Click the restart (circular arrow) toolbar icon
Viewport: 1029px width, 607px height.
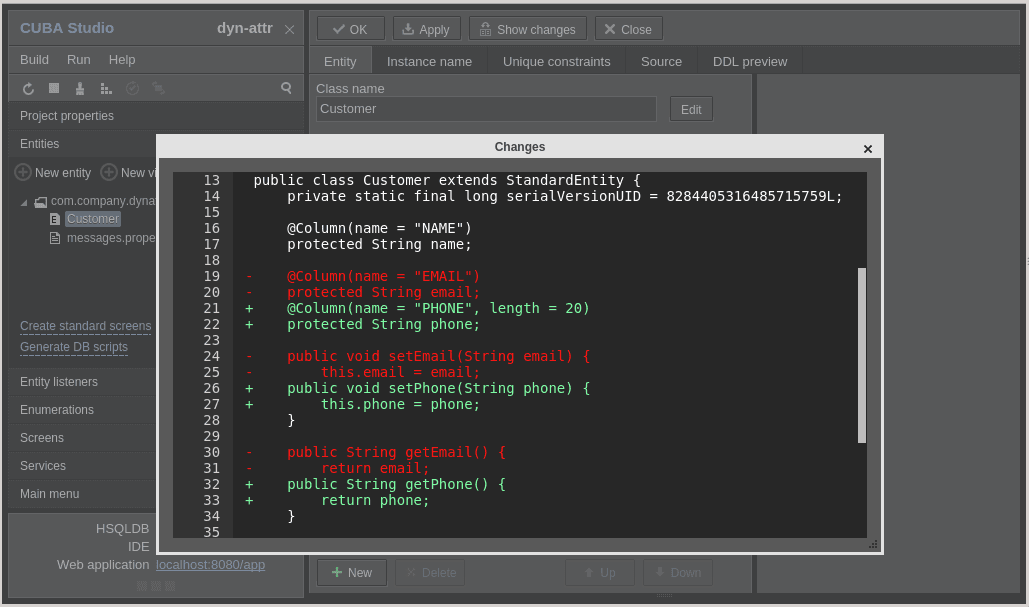[28, 89]
